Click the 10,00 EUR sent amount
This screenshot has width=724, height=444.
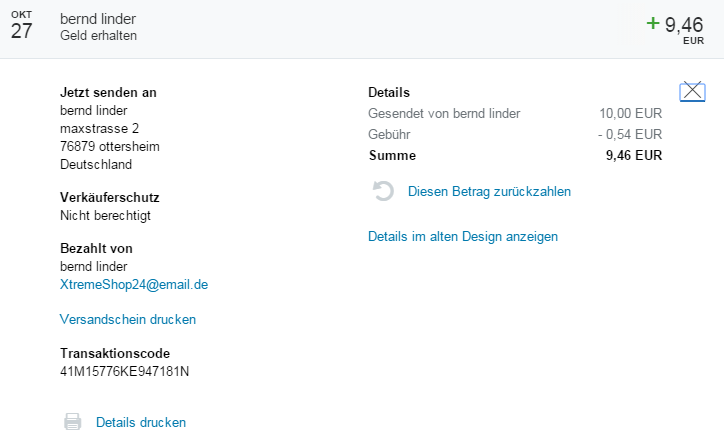tap(630, 113)
